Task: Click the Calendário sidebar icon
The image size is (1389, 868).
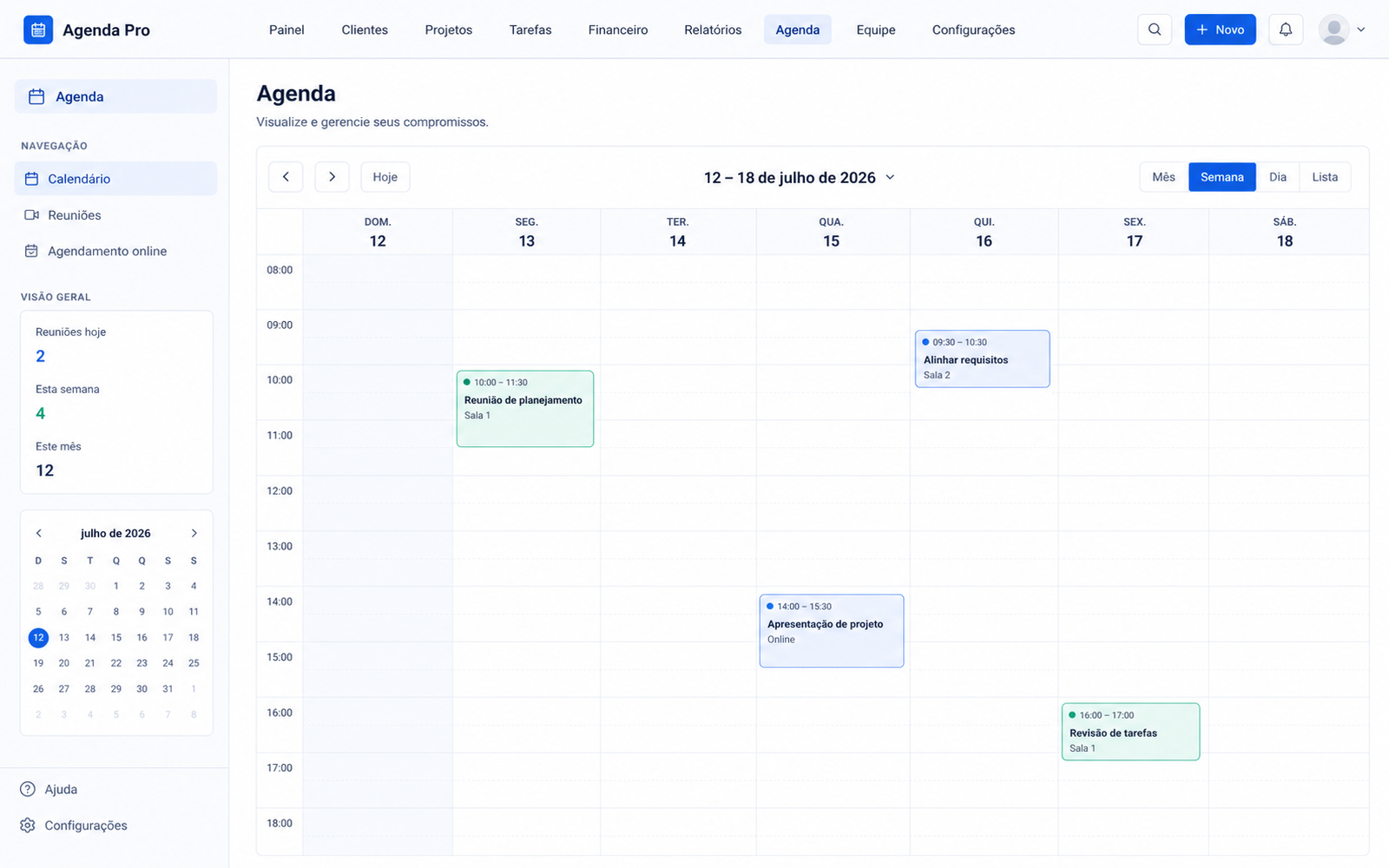Action: 32,179
